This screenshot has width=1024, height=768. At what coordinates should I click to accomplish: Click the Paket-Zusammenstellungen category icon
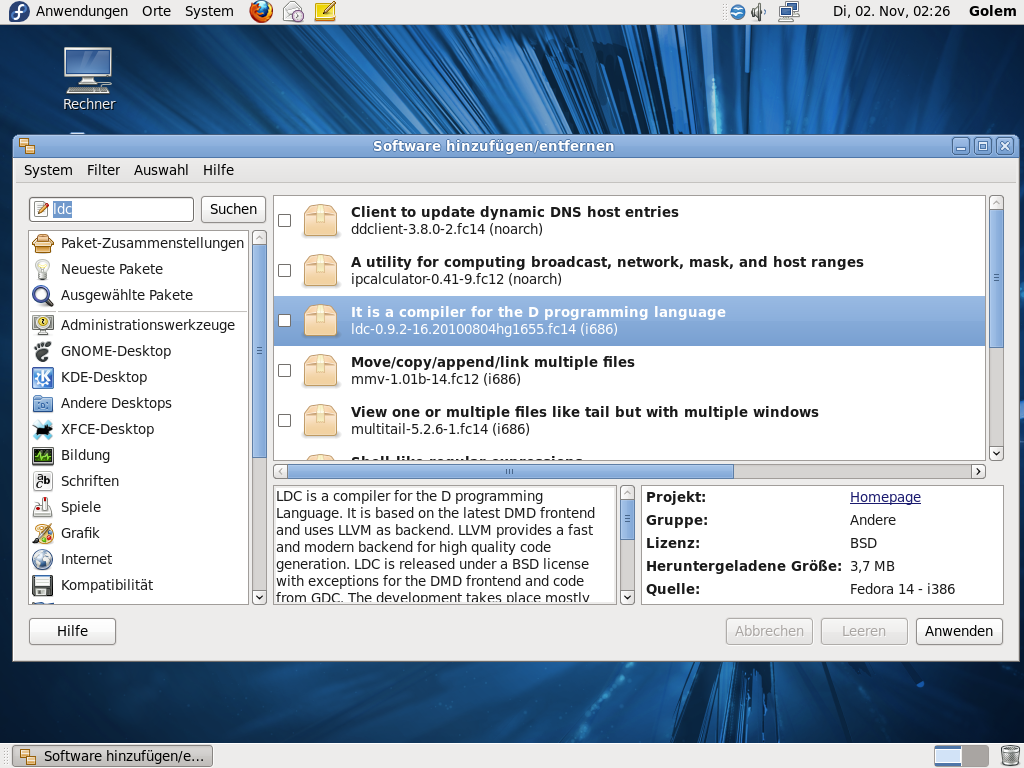click(x=43, y=243)
